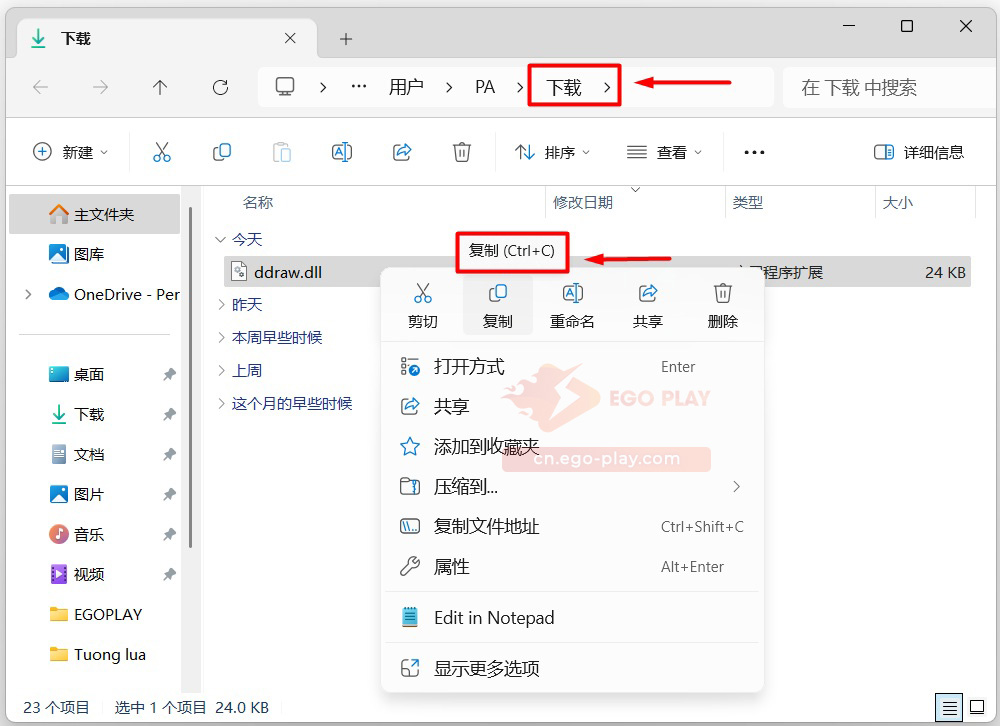Image resolution: width=1000 pixels, height=726 pixels.
Task: Click the Share icon in the toolbar
Action: [x=402, y=152]
